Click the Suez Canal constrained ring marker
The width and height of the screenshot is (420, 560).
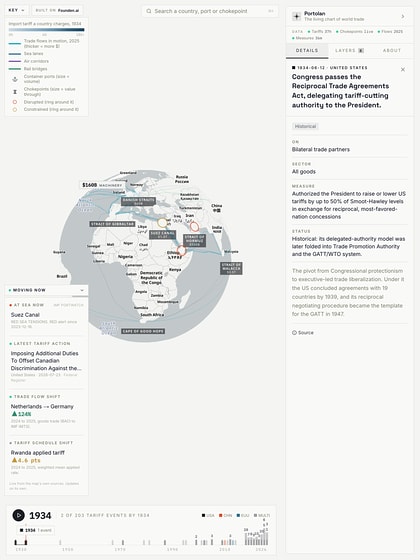[x=162, y=223]
